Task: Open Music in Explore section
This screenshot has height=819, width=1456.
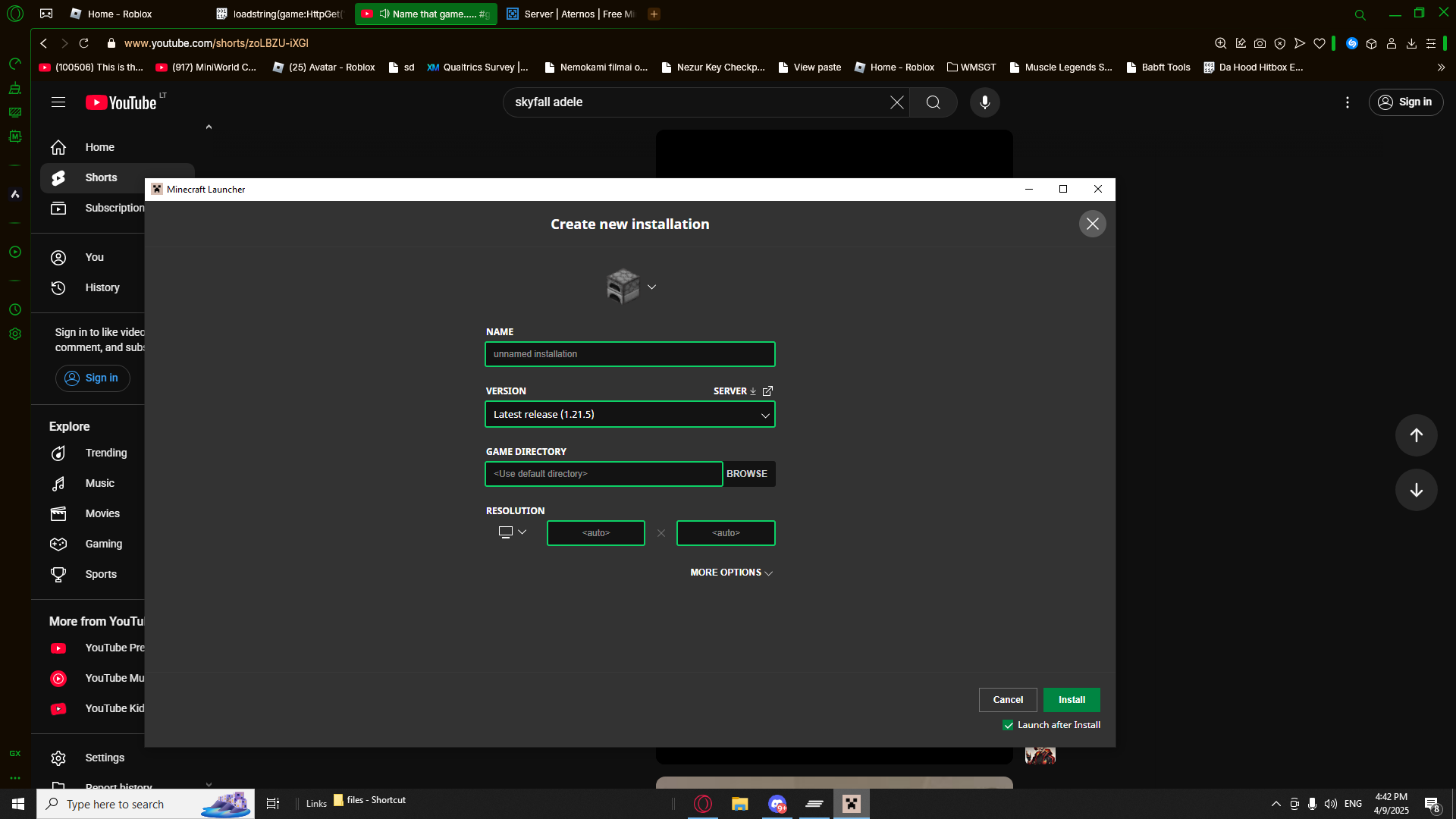Action: click(x=91, y=483)
